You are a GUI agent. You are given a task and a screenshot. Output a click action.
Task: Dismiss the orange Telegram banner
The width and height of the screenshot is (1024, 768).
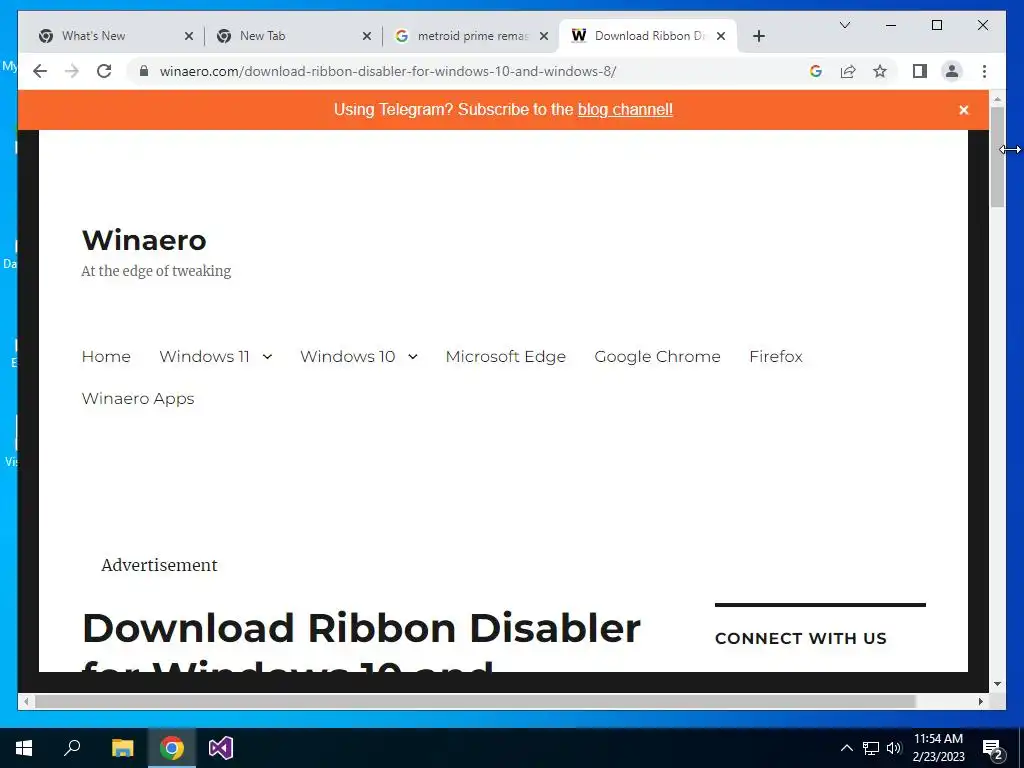click(963, 110)
